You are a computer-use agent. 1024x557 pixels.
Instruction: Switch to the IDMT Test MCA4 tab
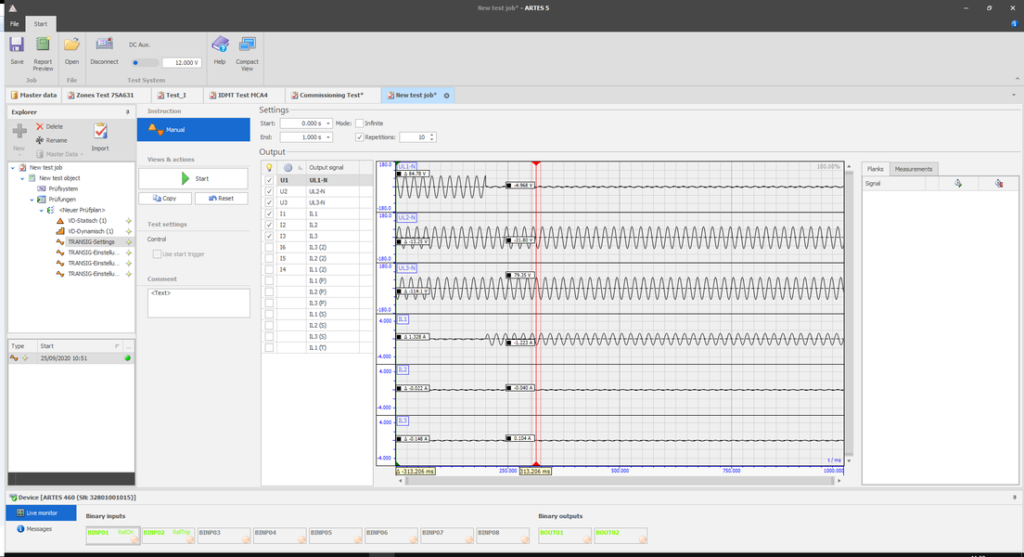pos(239,95)
